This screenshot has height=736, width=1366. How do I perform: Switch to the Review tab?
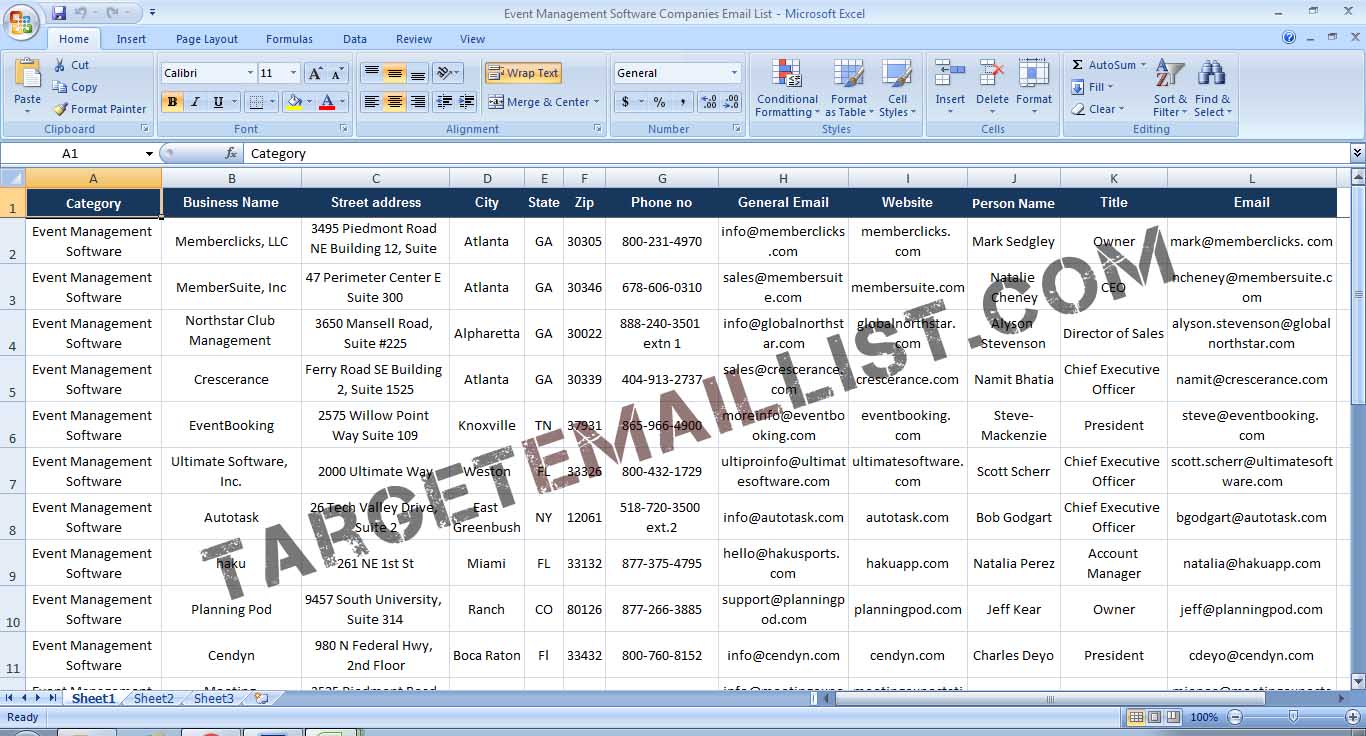pos(414,39)
